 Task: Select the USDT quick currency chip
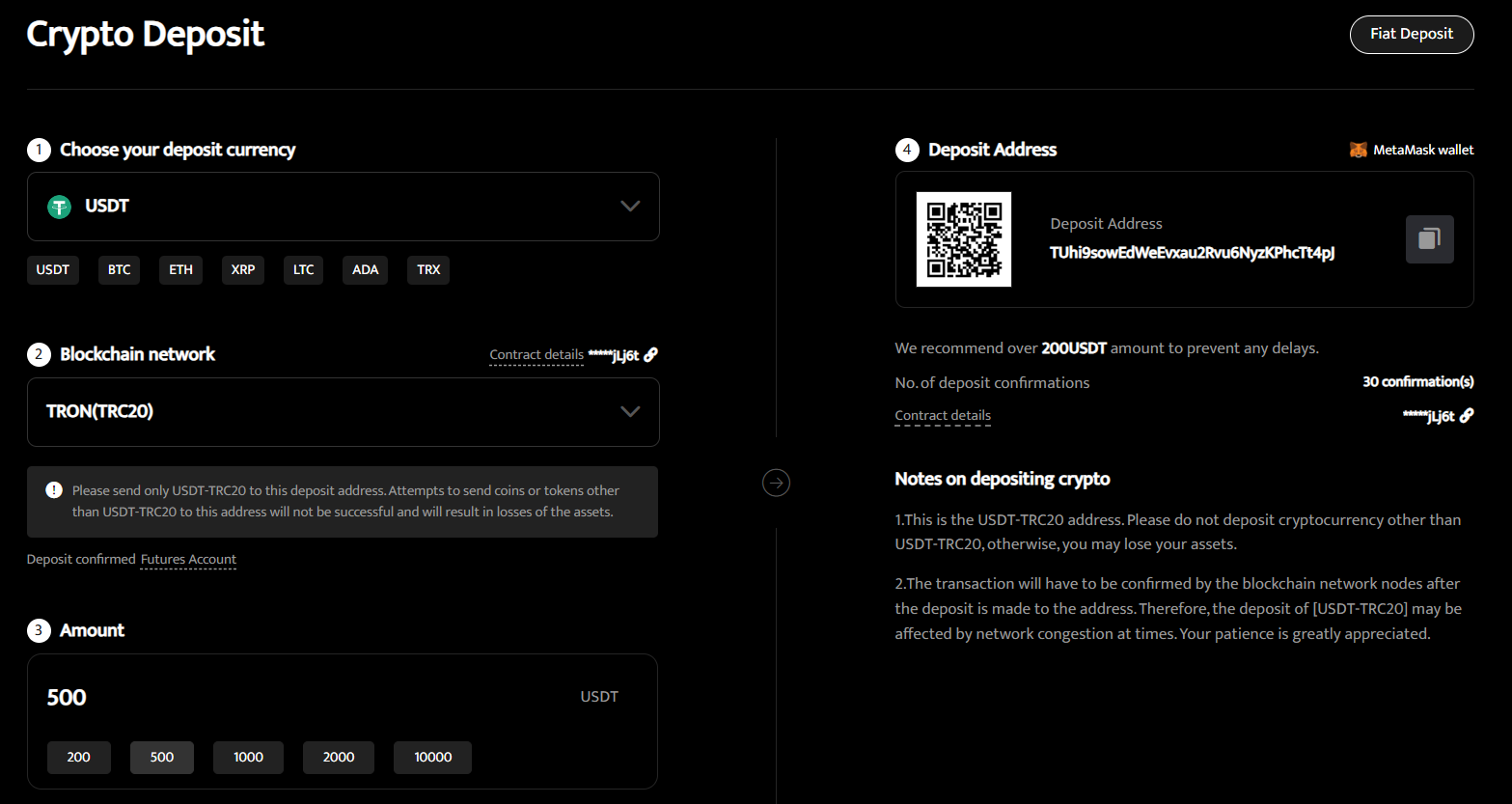[x=53, y=270]
